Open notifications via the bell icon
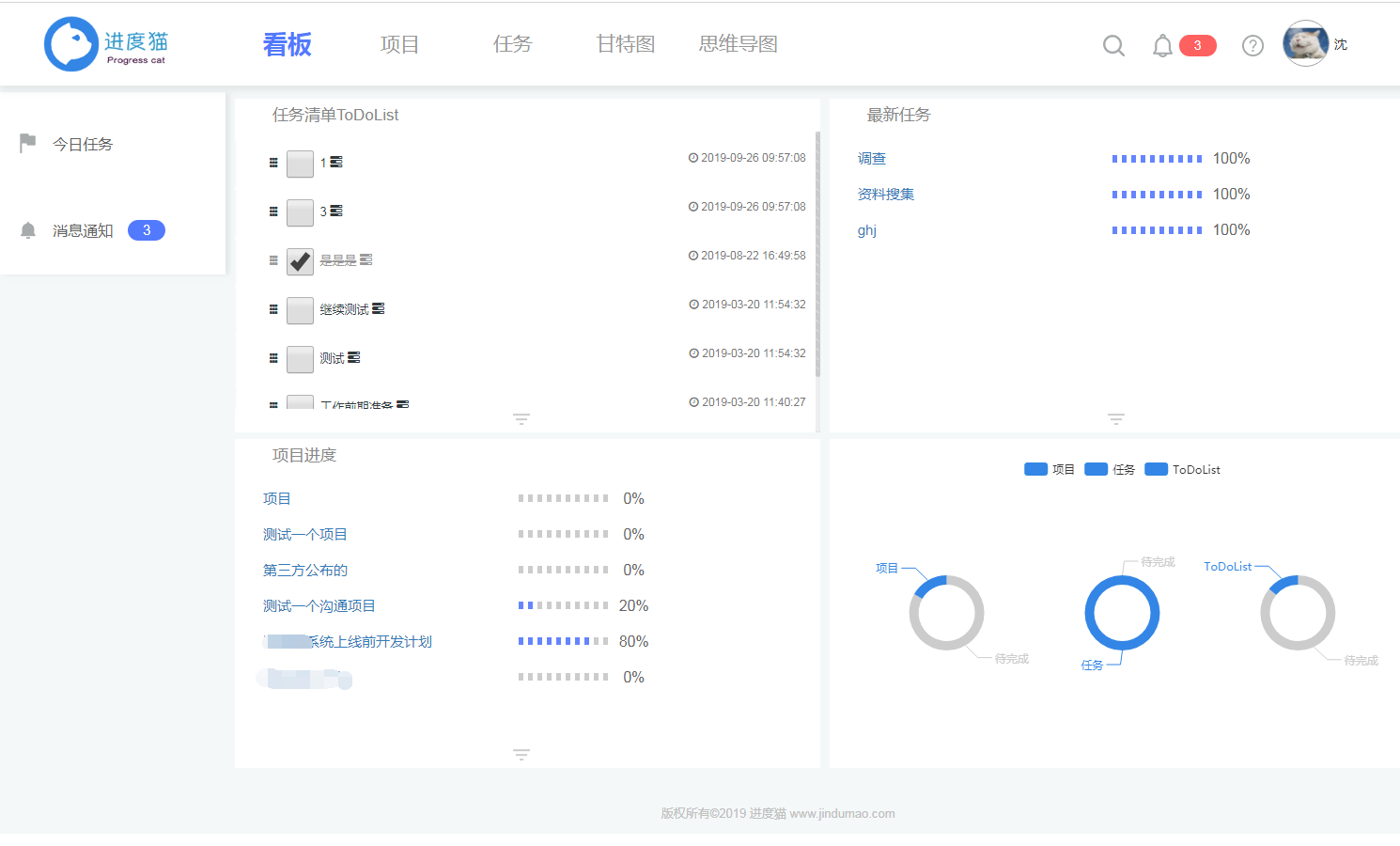1400x846 pixels. [x=1161, y=44]
